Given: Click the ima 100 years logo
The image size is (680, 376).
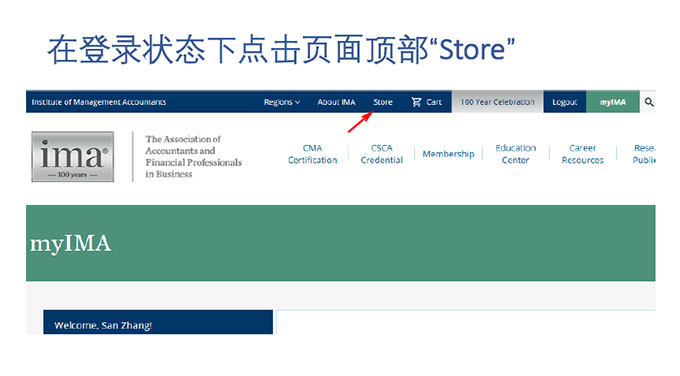Looking at the screenshot, I should click(x=73, y=157).
